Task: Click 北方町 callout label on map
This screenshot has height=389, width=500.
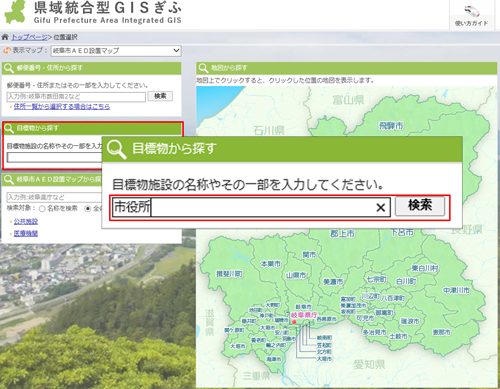Action: [324, 352]
